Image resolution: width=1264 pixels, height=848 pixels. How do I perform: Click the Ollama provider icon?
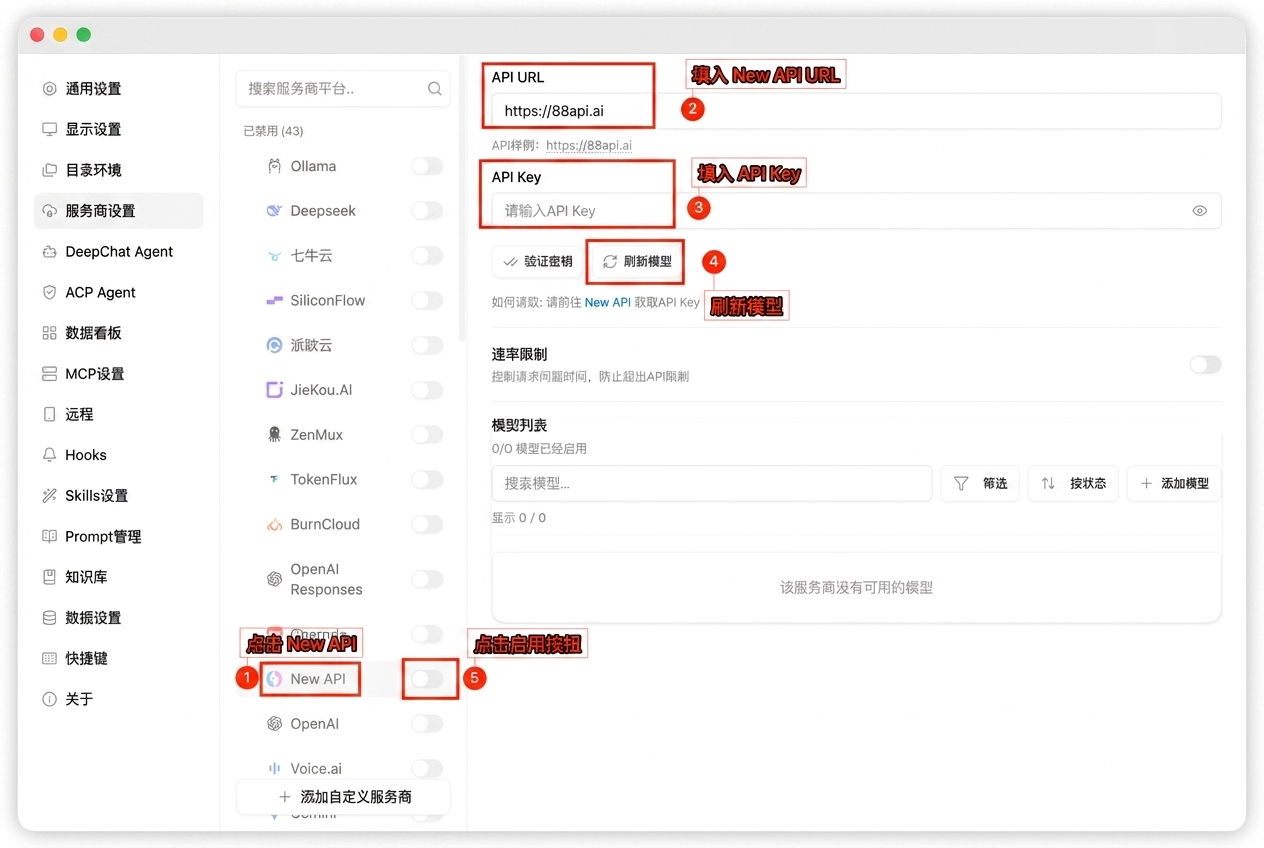pyautogui.click(x=274, y=166)
